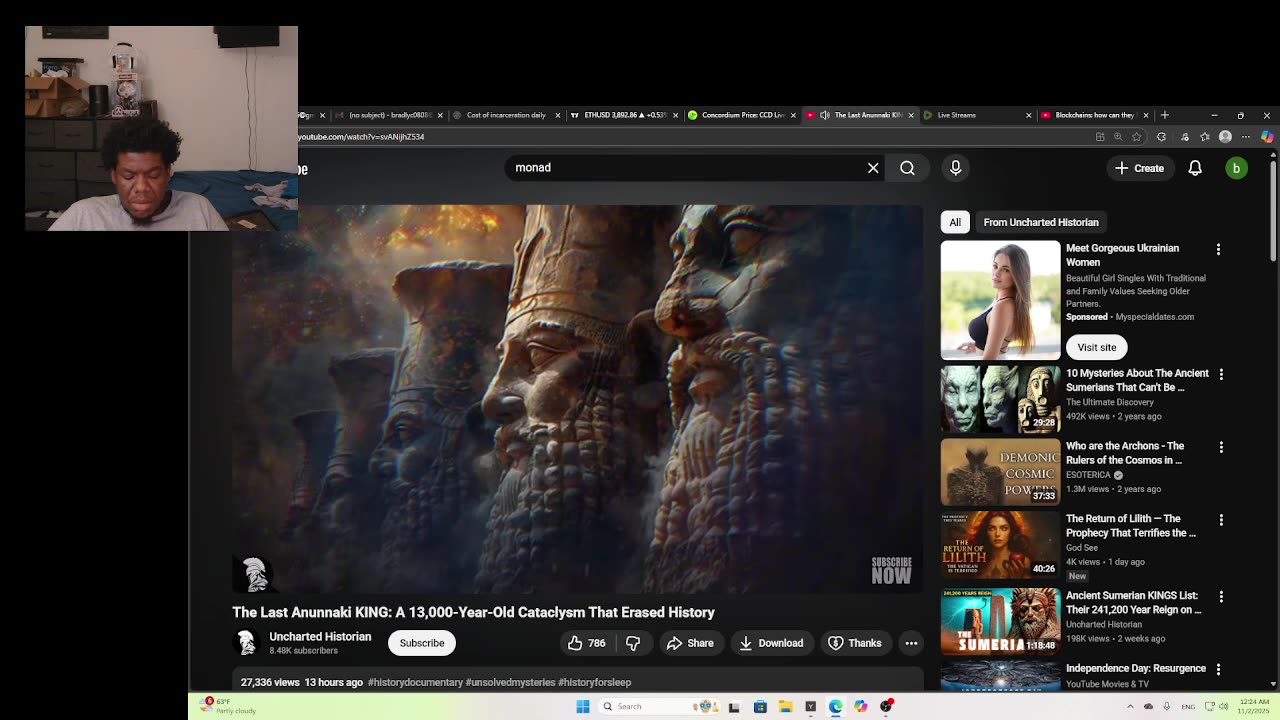Open the Ancient Sumerian KINGS List thumbnail
This screenshot has width=1280, height=720.
[1000, 621]
